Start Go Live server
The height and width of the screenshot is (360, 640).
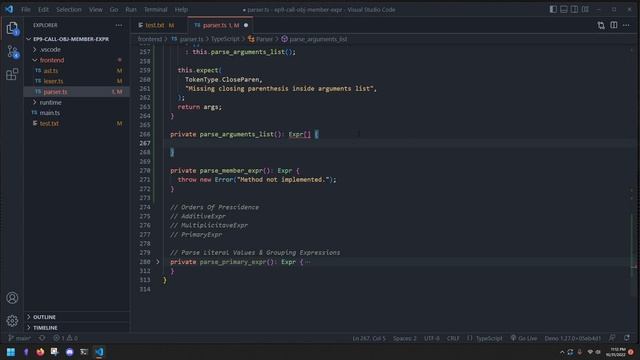tap(524, 338)
